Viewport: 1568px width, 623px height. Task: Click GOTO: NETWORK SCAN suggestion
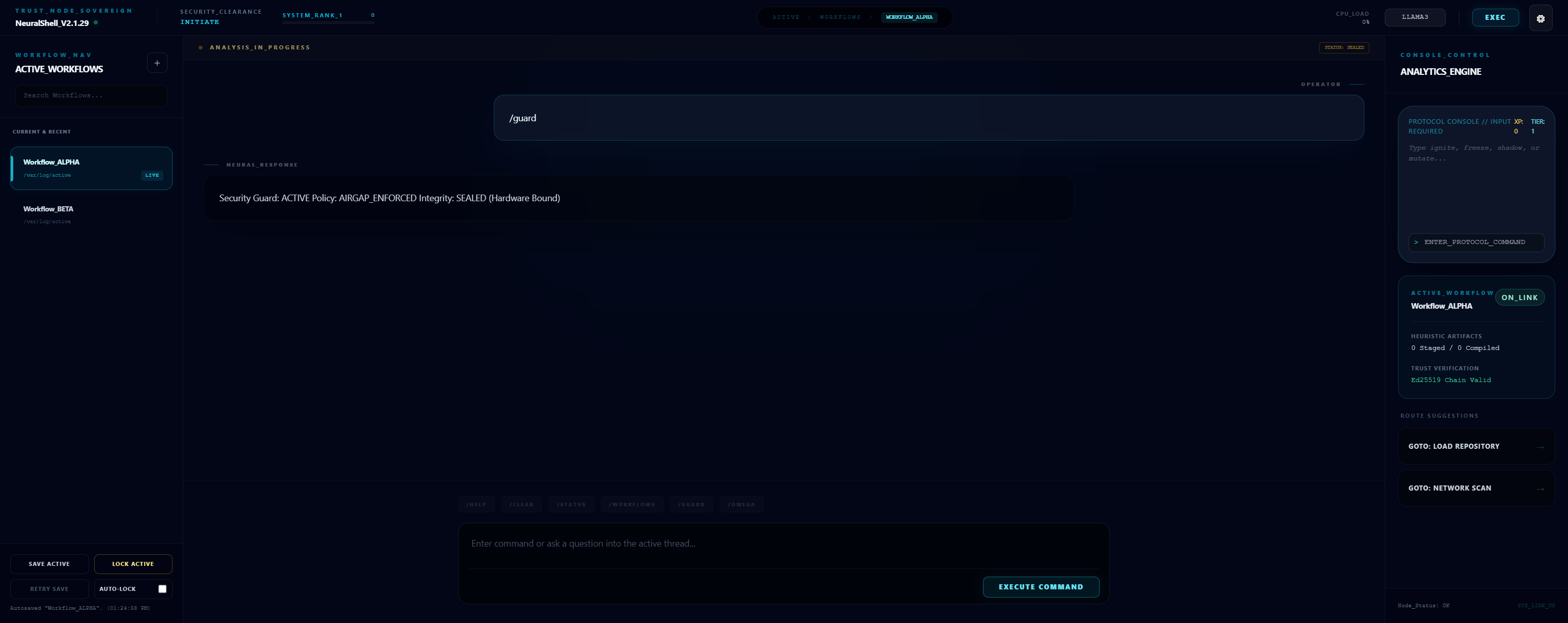(1476, 488)
